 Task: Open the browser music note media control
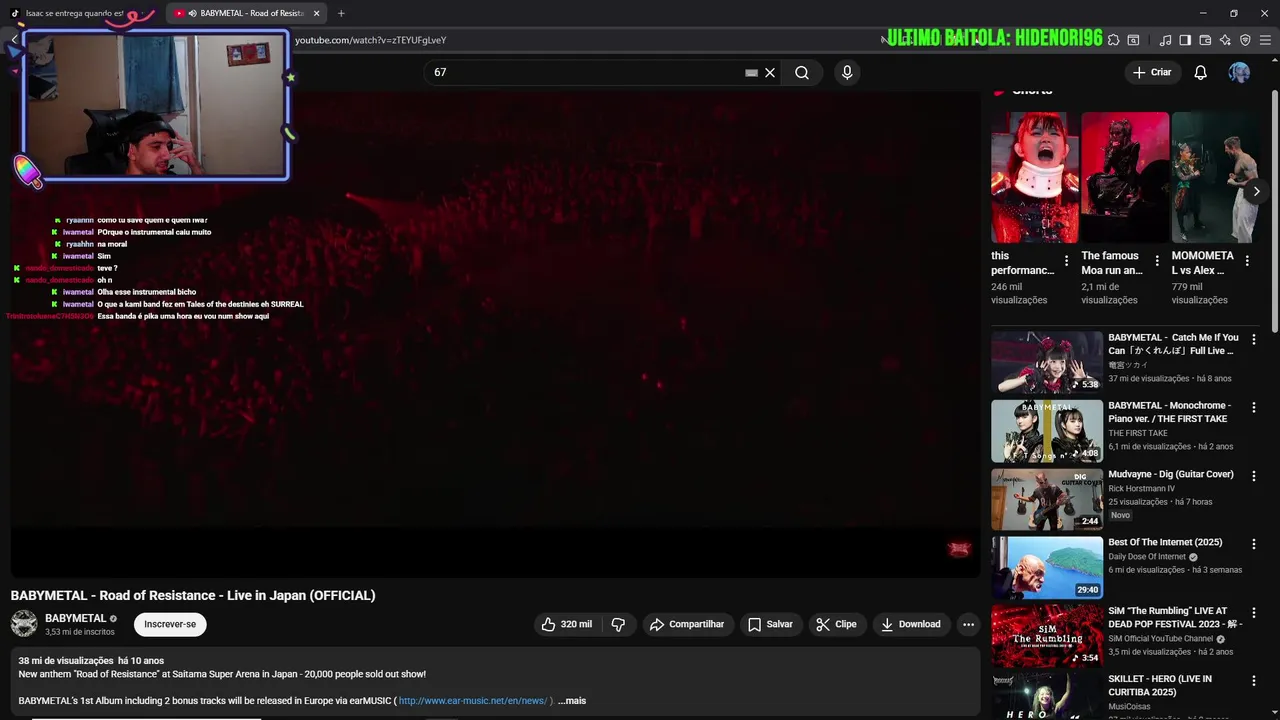(x=1165, y=40)
